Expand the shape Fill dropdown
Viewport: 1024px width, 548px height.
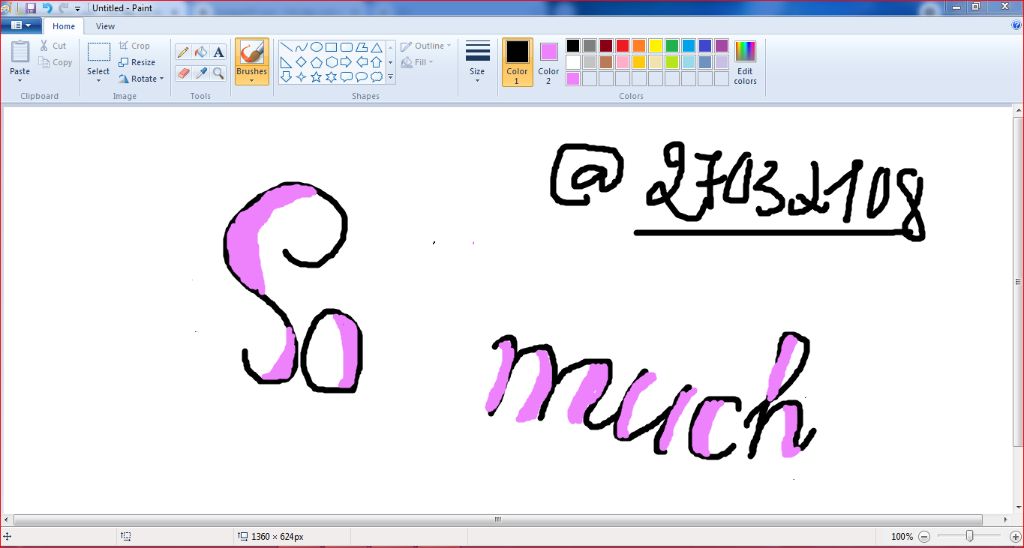[x=431, y=62]
